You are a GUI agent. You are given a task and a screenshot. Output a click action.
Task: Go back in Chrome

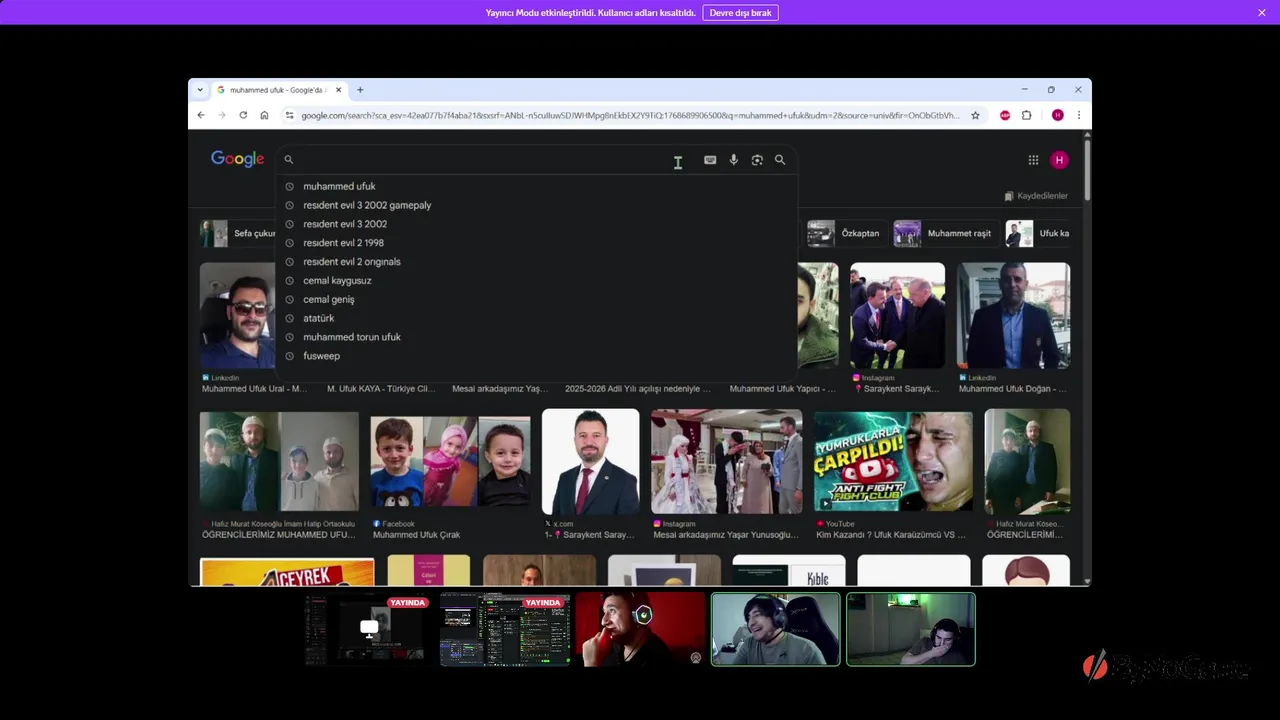pyautogui.click(x=201, y=115)
